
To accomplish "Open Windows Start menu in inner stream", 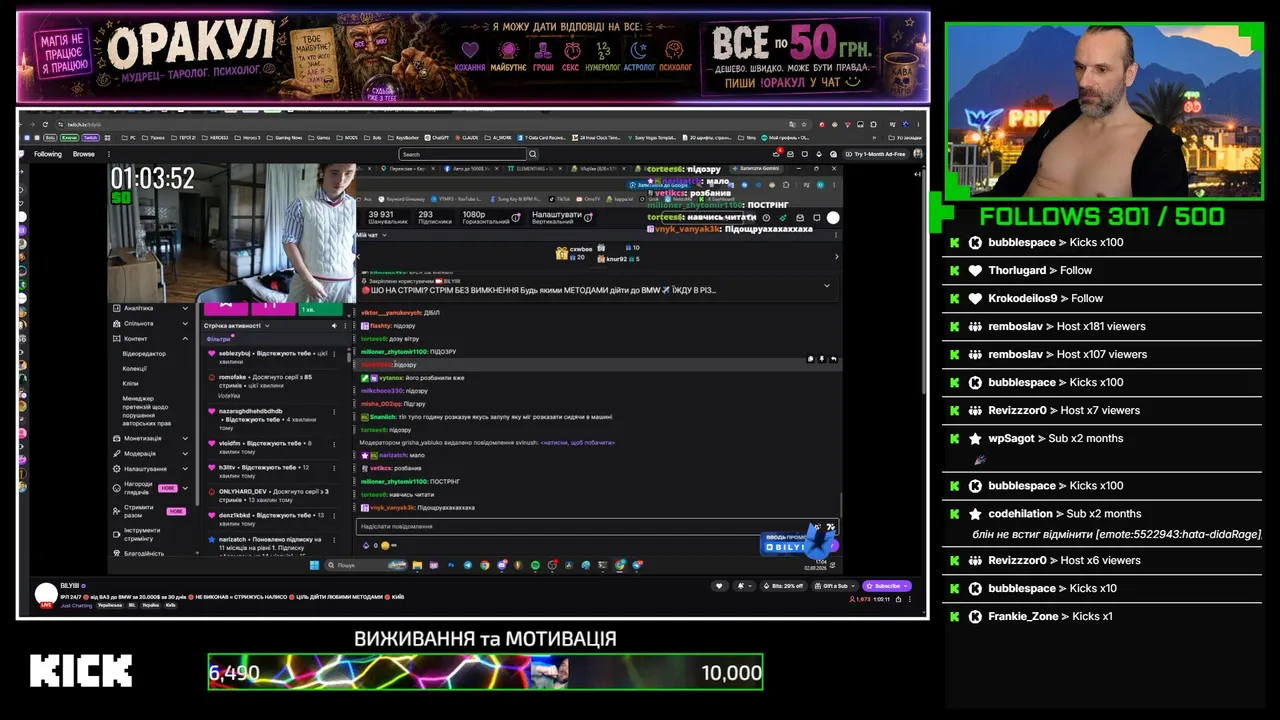I will pos(314,565).
